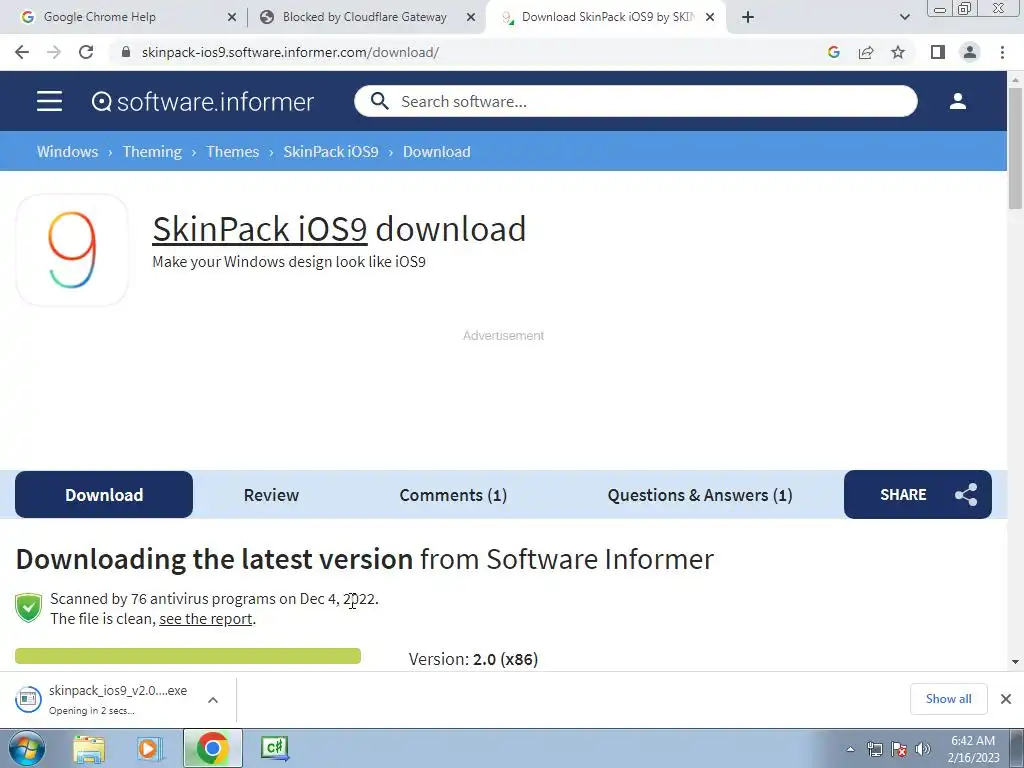
Task: Select the Download page tab
Action: (104, 494)
